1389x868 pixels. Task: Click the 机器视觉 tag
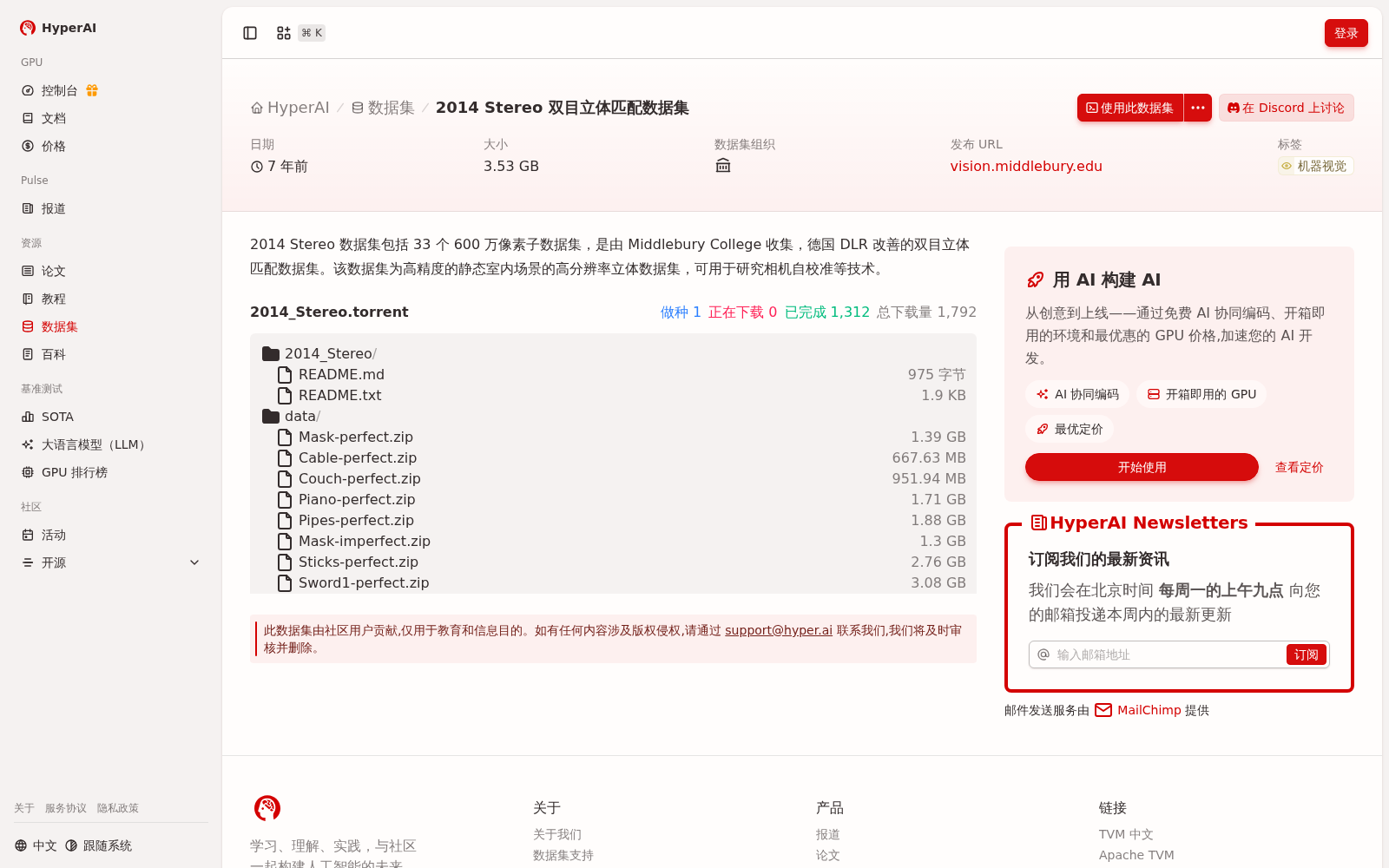click(1315, 166)
